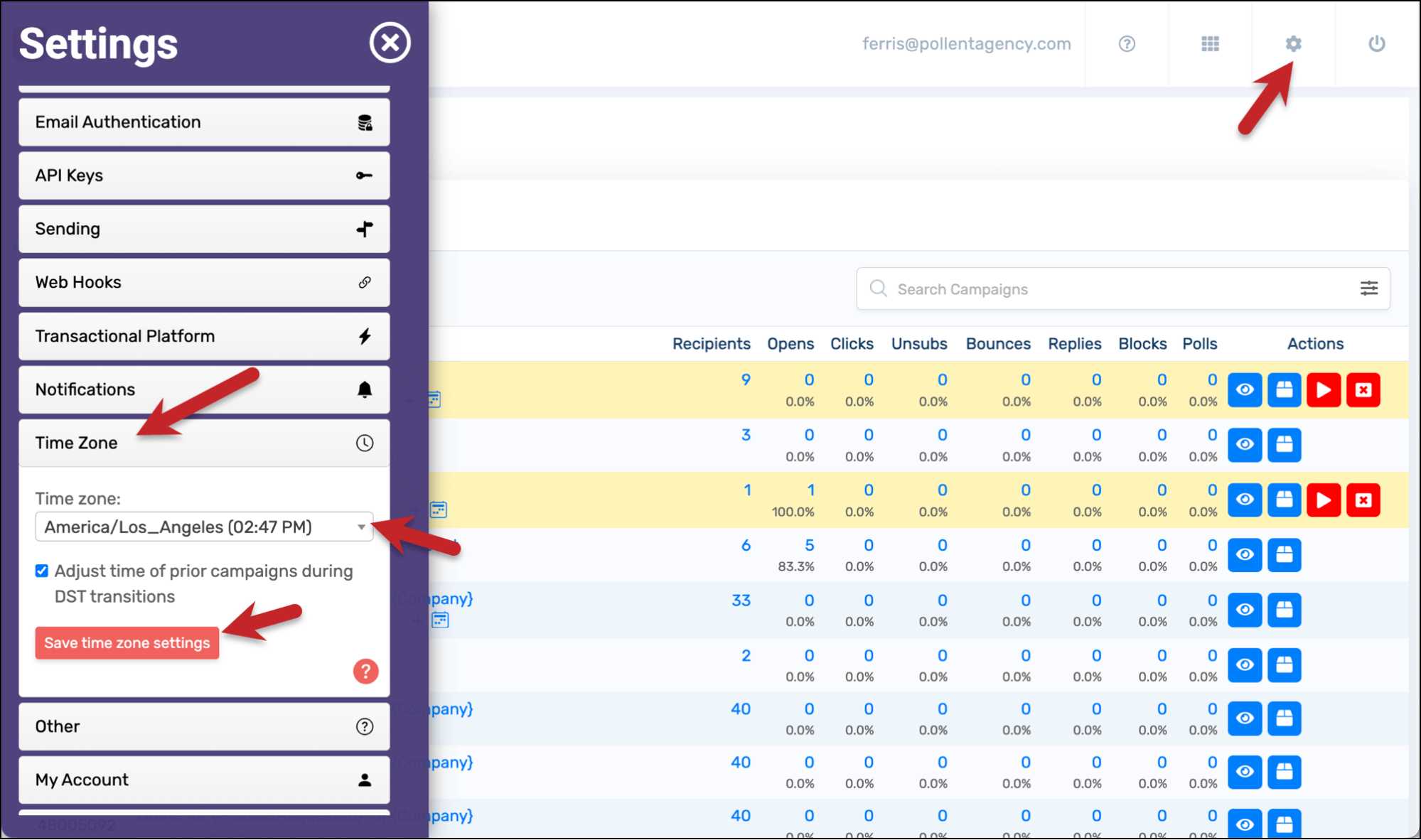Open the API Keys section
Viewport: 1421px width, 840px height.
(x=204, y=176)
